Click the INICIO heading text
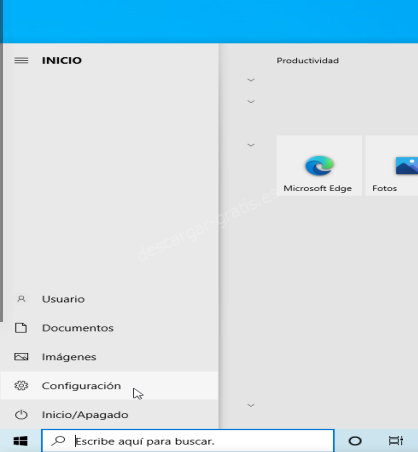 (62, 60)
